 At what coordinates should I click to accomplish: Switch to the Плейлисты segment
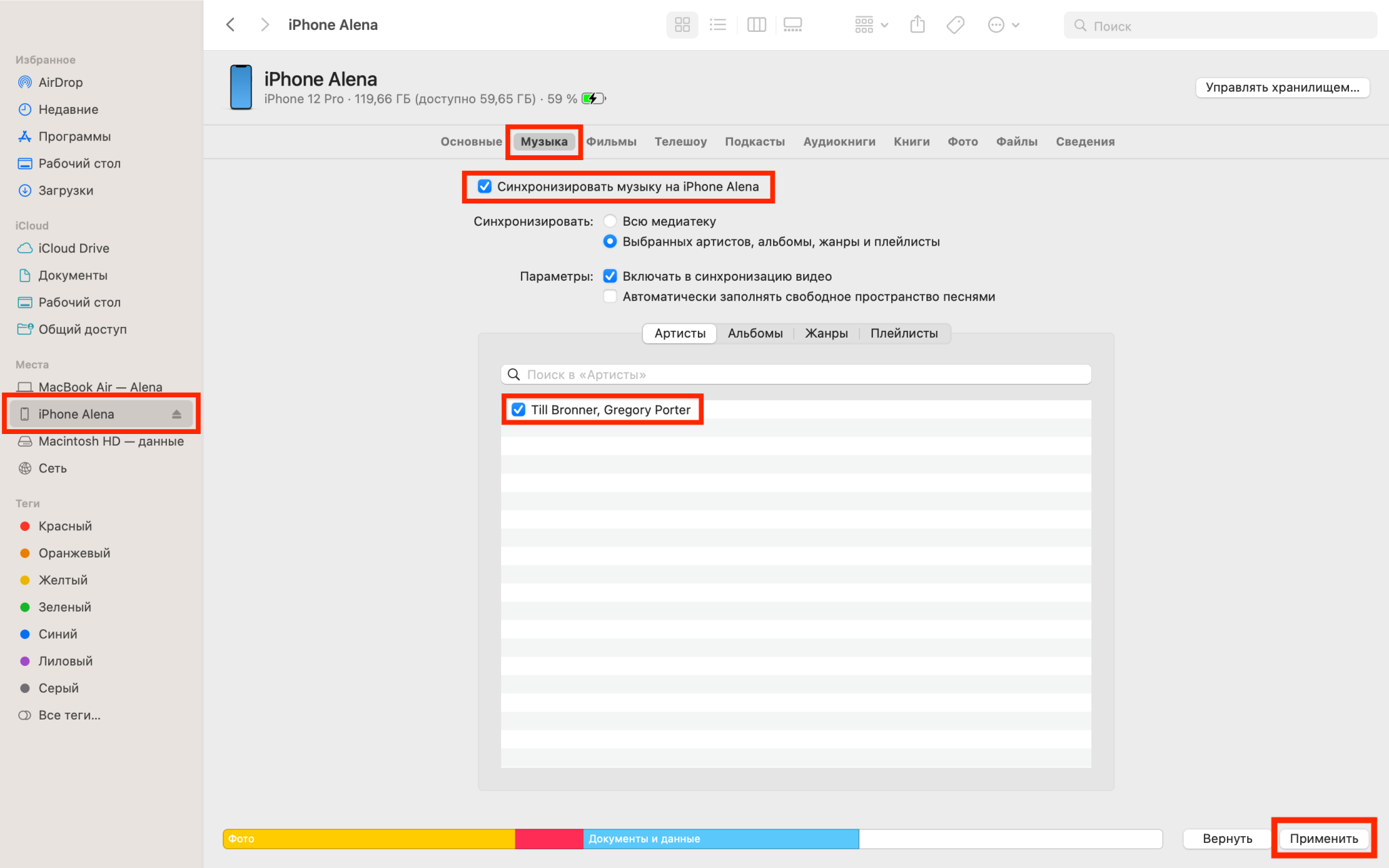(903, 333)
